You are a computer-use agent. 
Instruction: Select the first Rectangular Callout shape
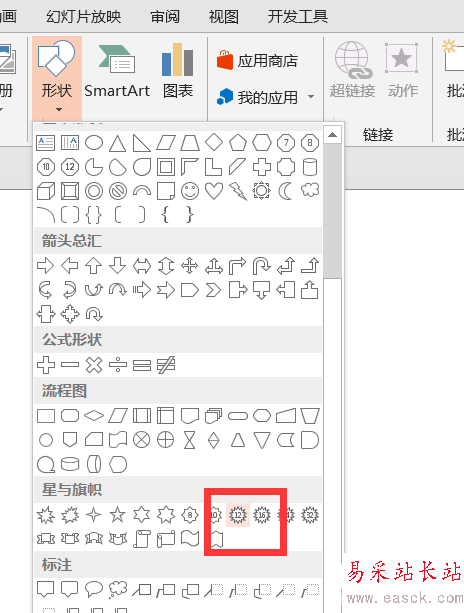tap(46, 589)
